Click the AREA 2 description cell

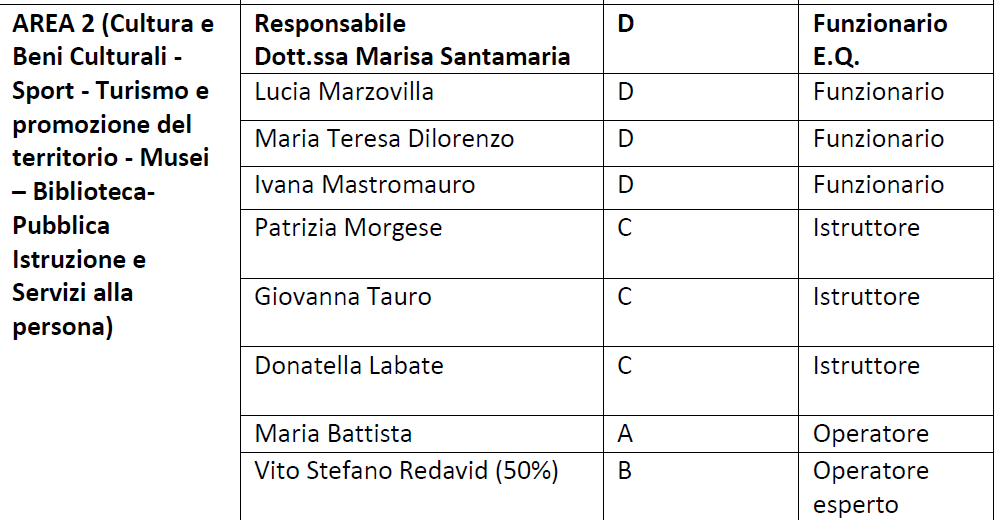(113, 175)
